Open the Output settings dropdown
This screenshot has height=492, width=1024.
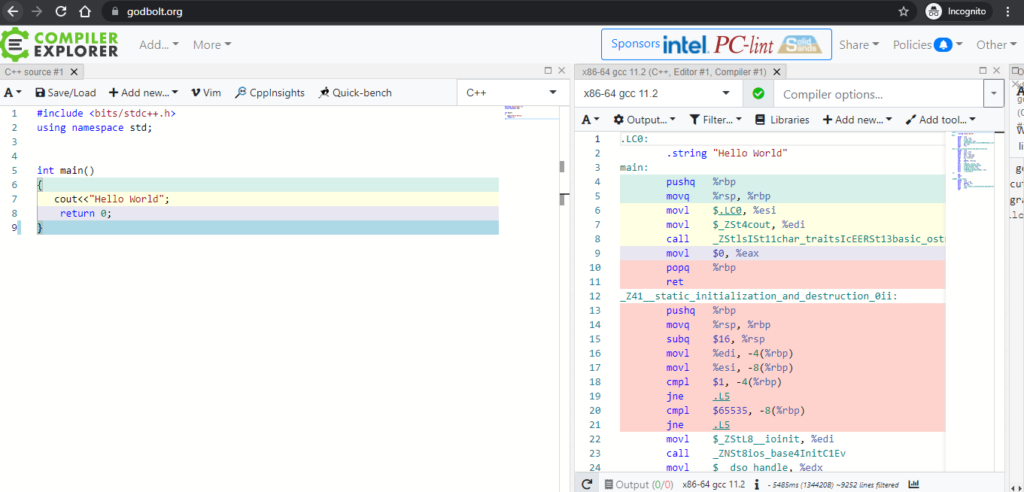pos(644,119)
